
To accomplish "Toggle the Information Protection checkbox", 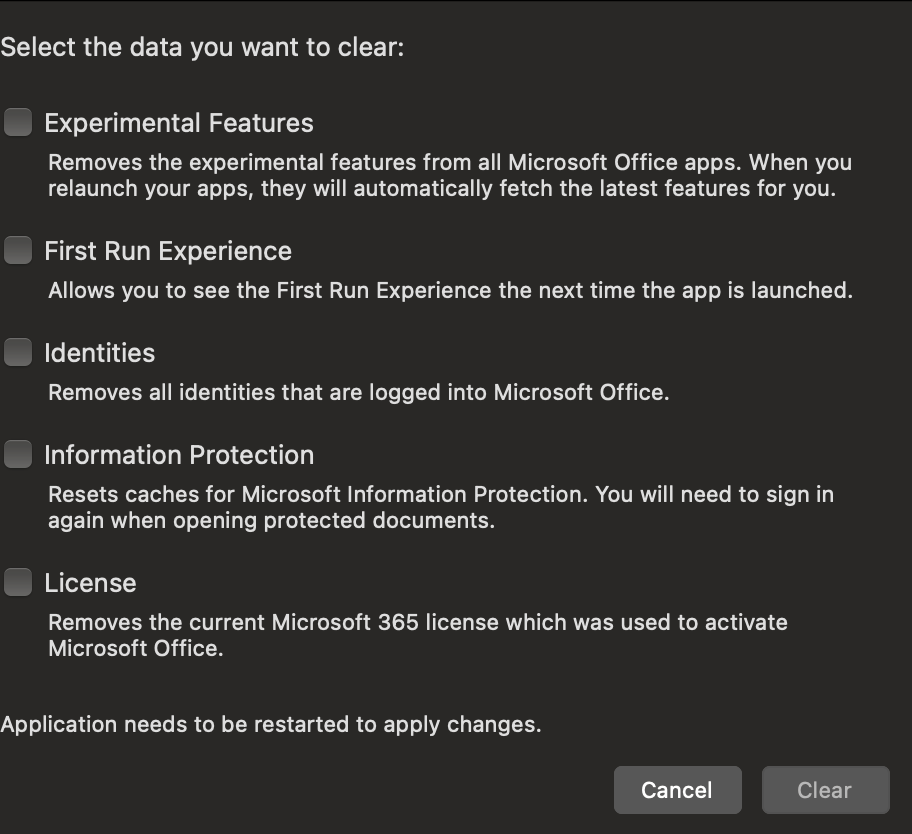I will (18, 455).
